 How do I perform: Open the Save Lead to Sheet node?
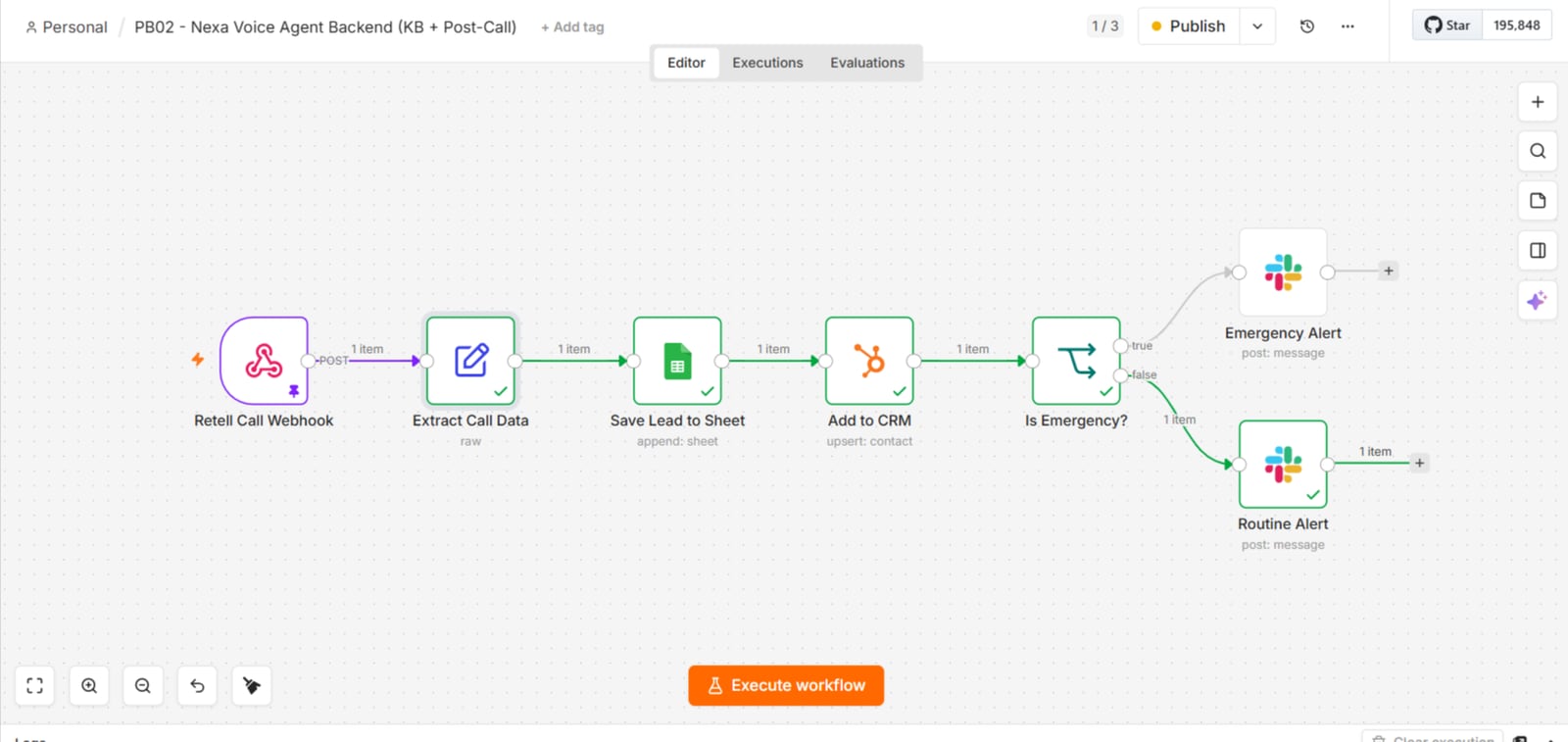677,361
